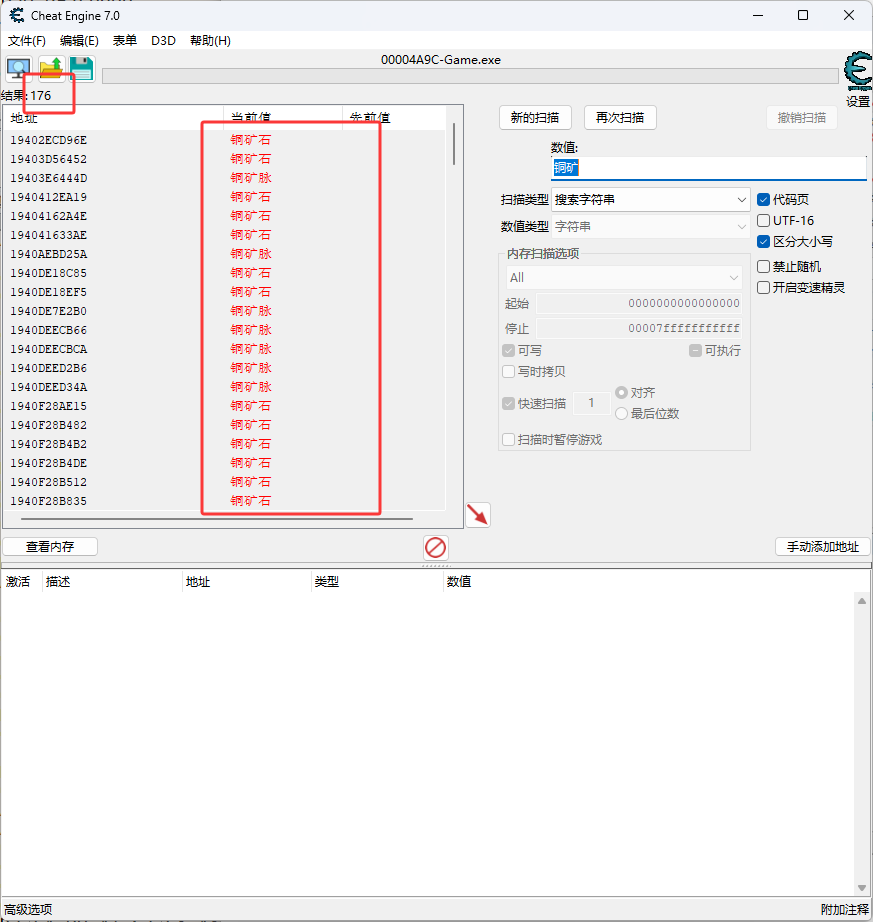This screenshot has width=873, height=922.
Task: Open Cheat Engine settings logo
Action: 858,71
